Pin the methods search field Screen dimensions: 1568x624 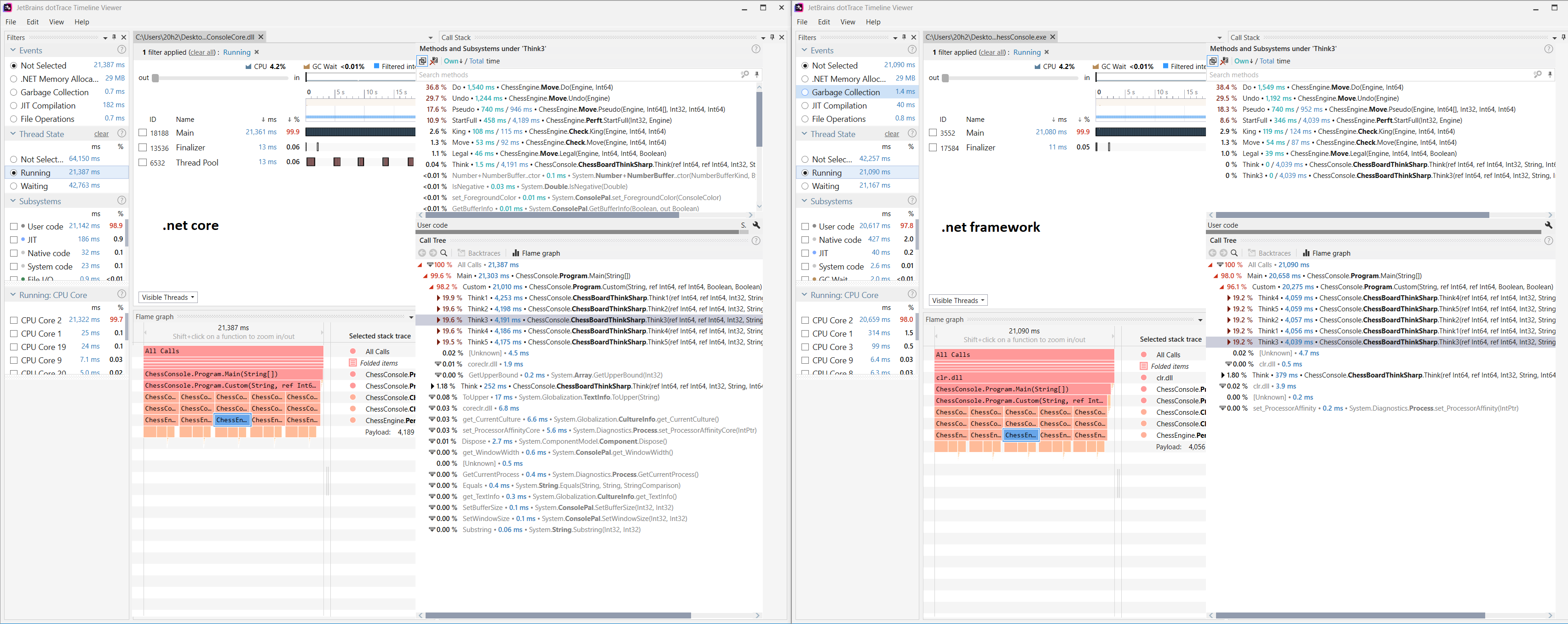756,74
